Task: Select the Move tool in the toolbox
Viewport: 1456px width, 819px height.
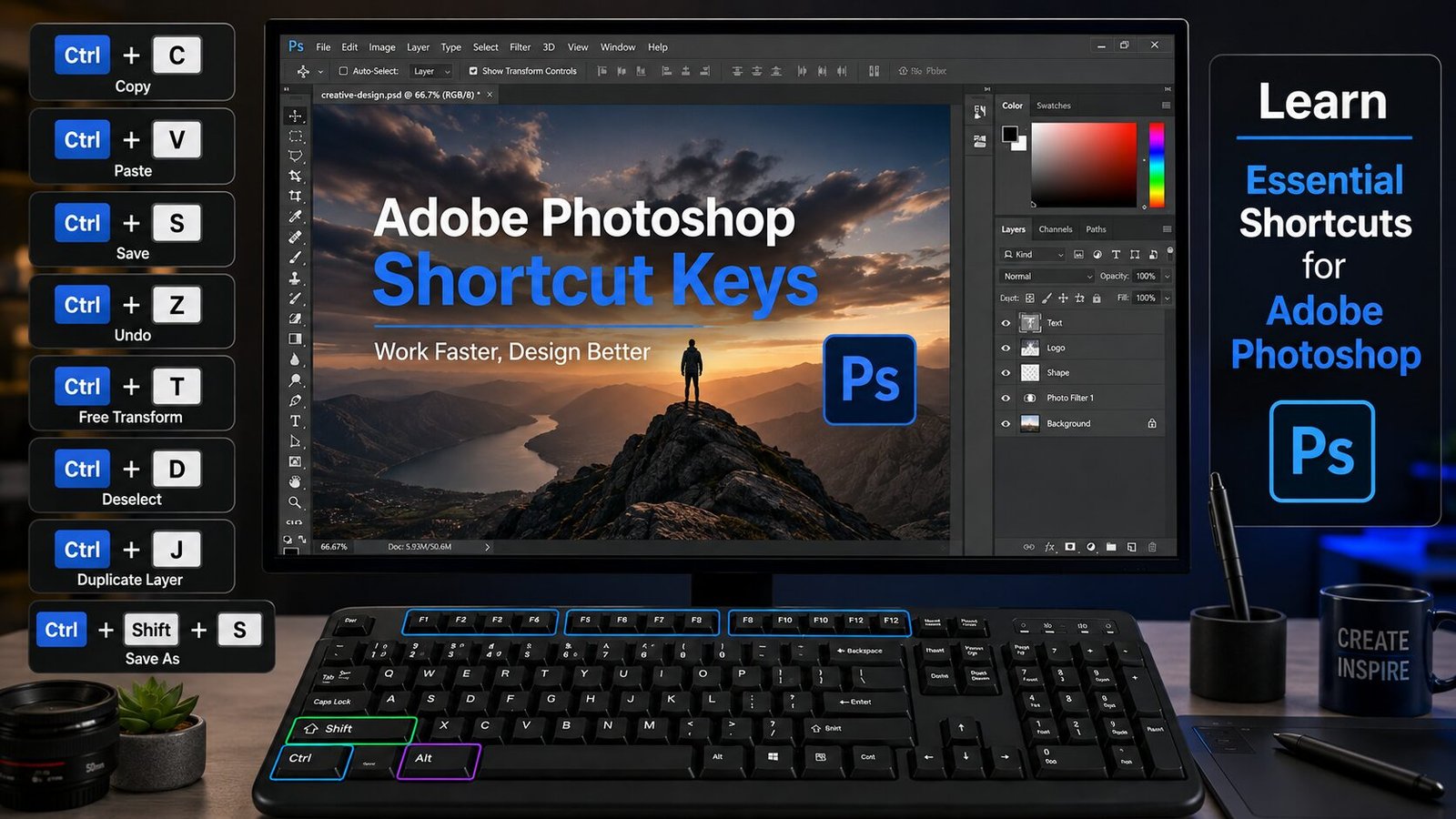Action: (x=295, y=116)
